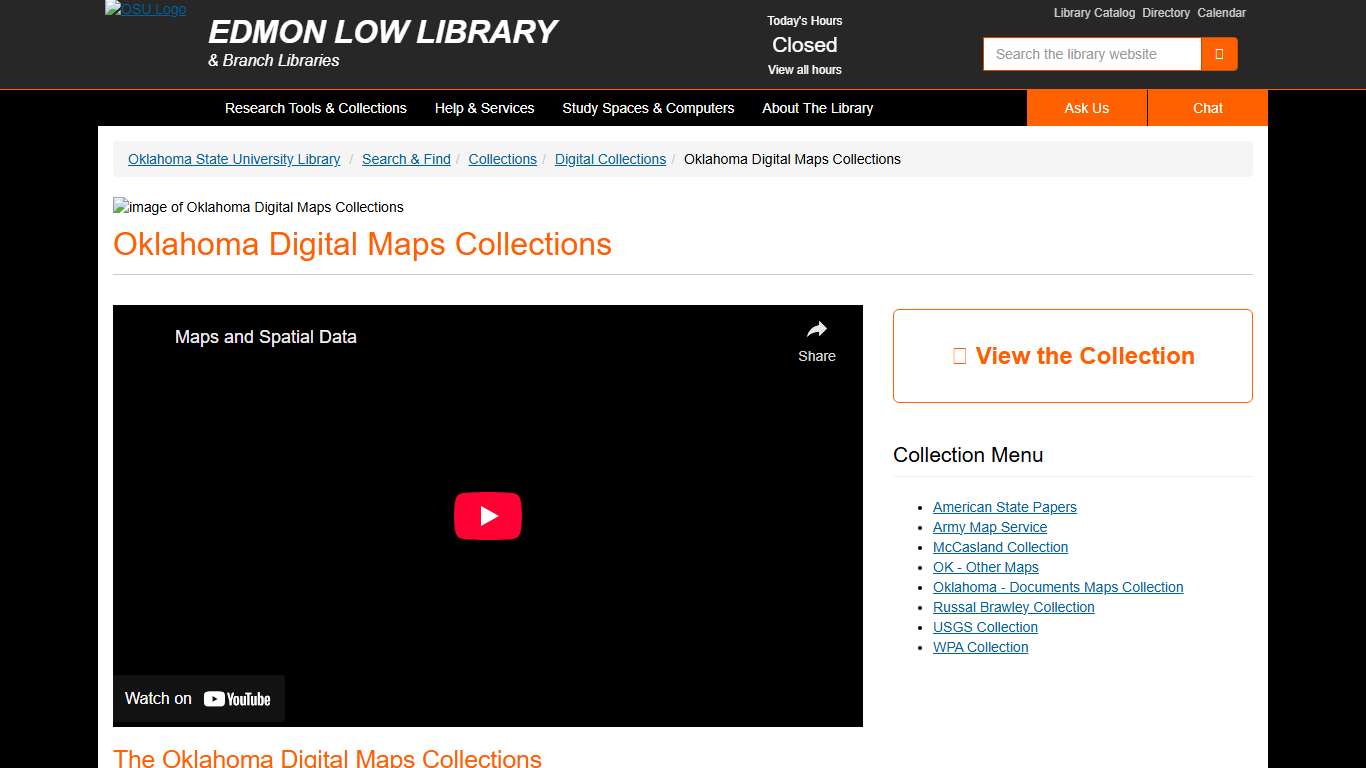Click the View the Collection button
The width and height of the screenshot is (1366, 768).
1072,355
